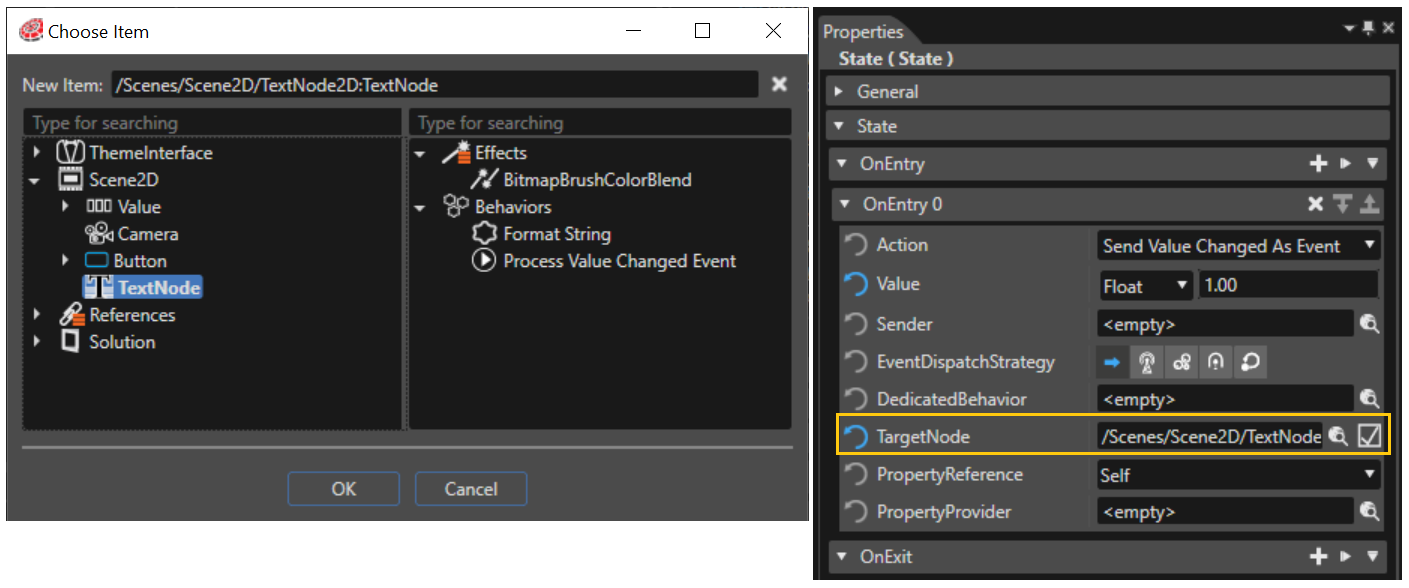1409x588 pixels.
Task: Collapse the Scene2D tree arrow
Action: tap(36, 181)
